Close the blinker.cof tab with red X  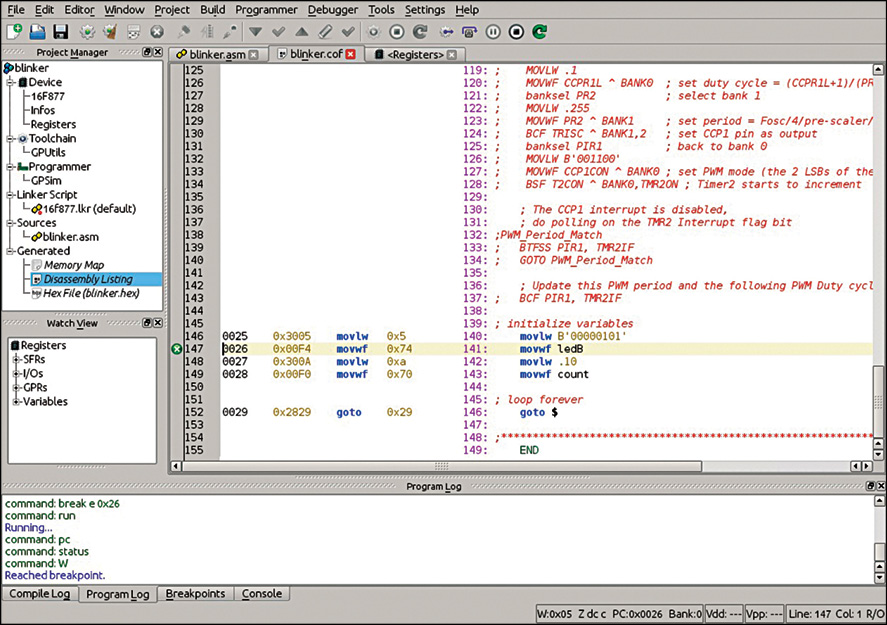click(x=351, y=54)
